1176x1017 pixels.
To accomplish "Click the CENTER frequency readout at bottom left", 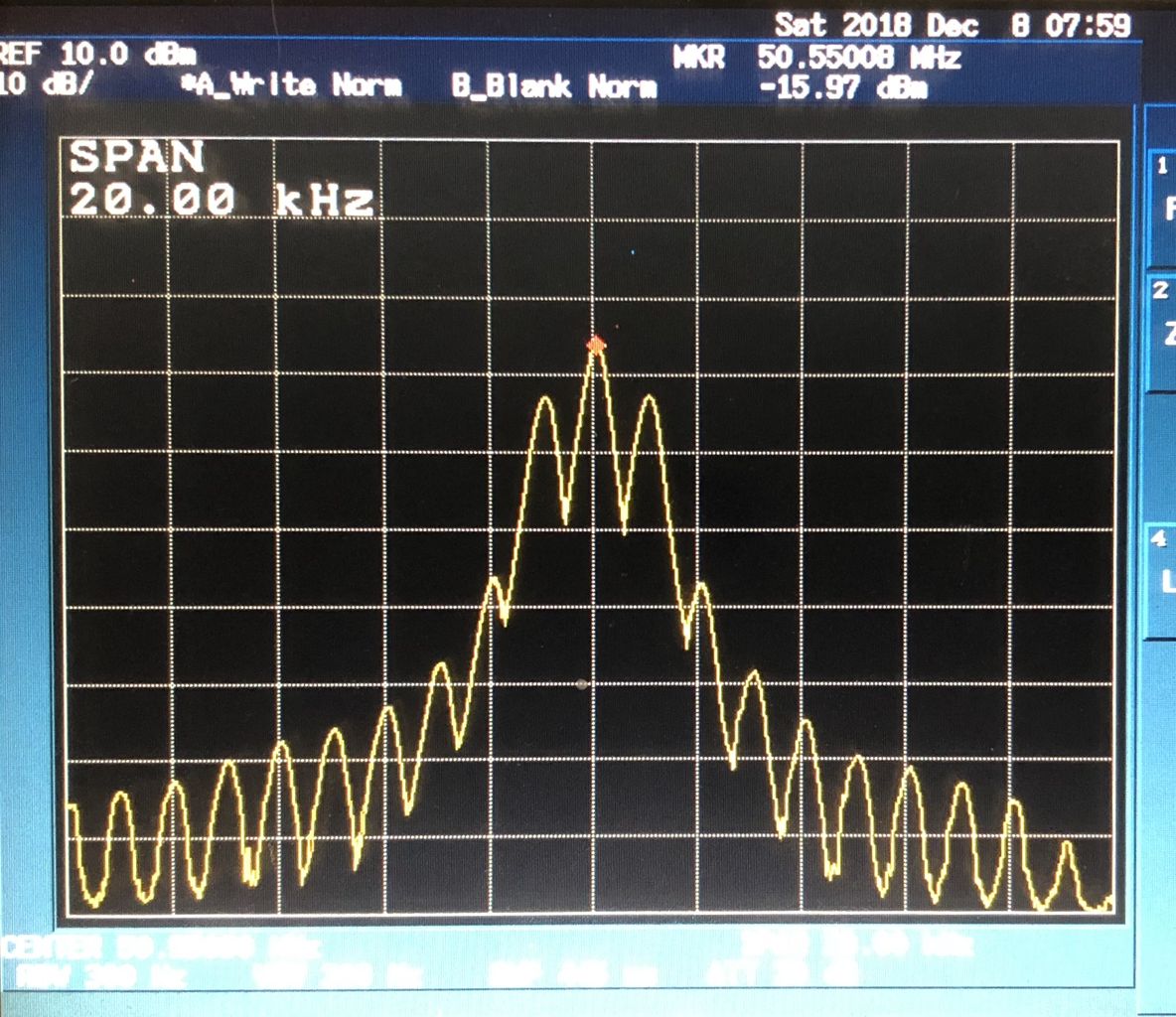I will 161,947.
